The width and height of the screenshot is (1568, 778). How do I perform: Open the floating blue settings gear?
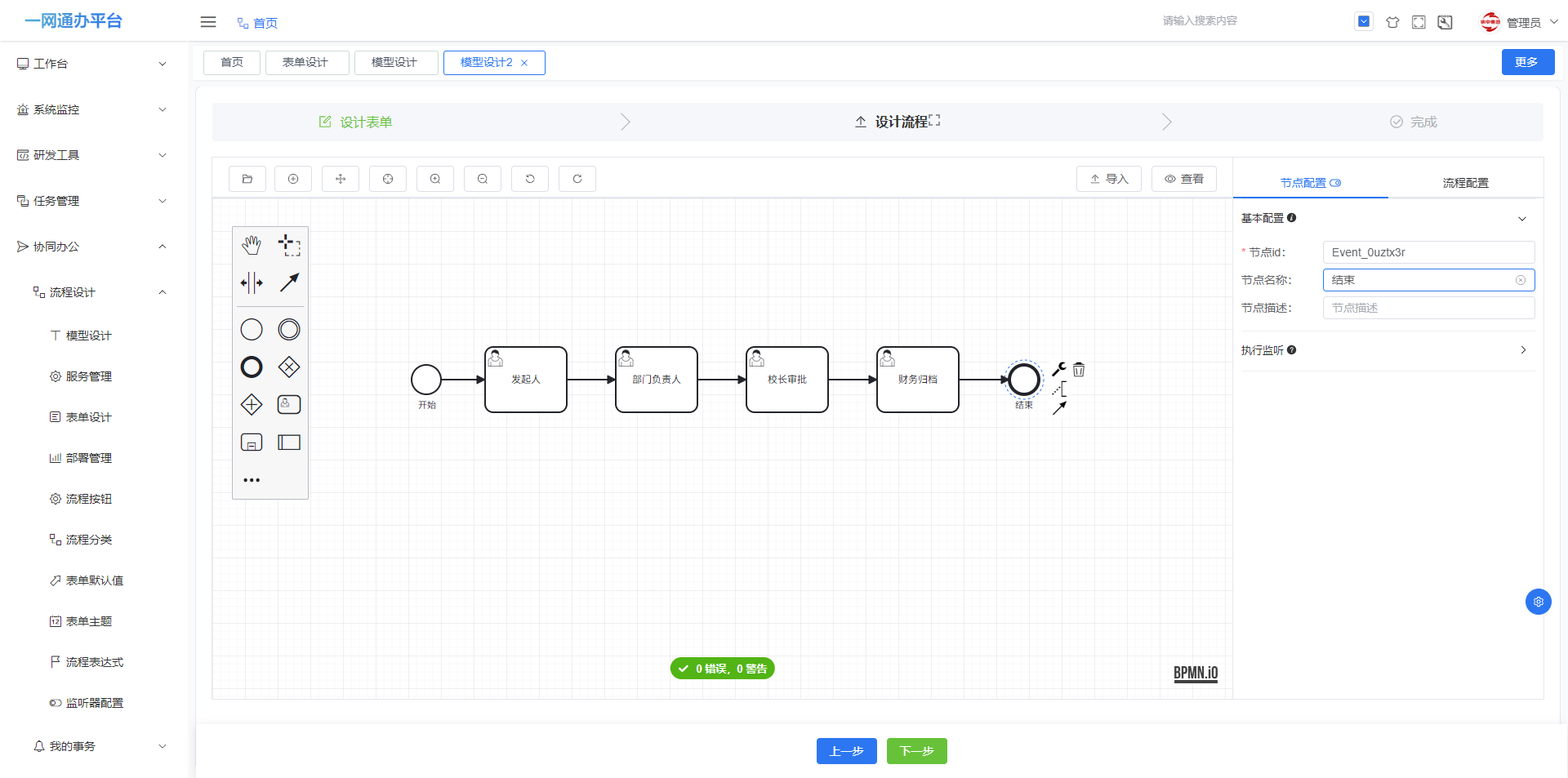(1539, 602)
